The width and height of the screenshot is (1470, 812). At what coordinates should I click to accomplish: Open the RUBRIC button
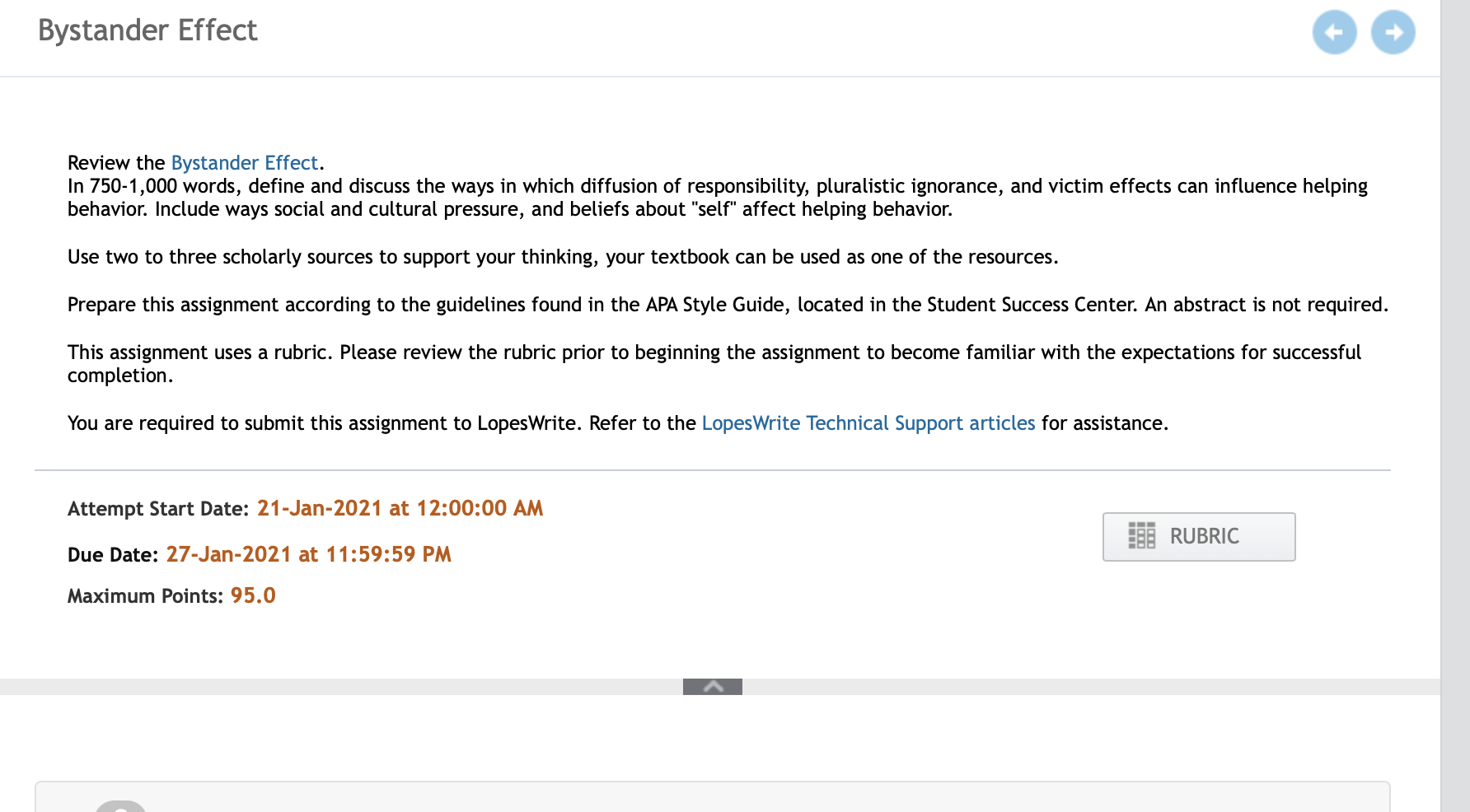[x=1199, y=537]
